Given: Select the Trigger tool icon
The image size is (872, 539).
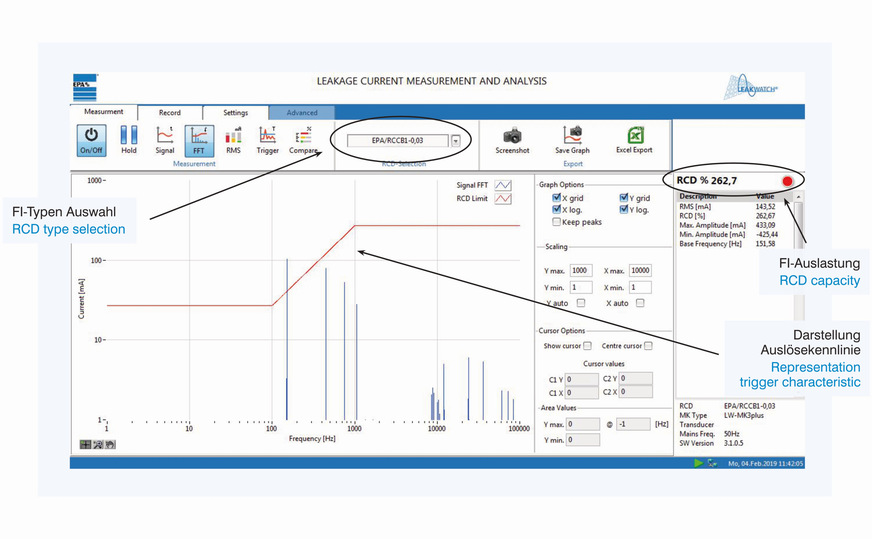Looking at the screenshot, I should point(267,138).
